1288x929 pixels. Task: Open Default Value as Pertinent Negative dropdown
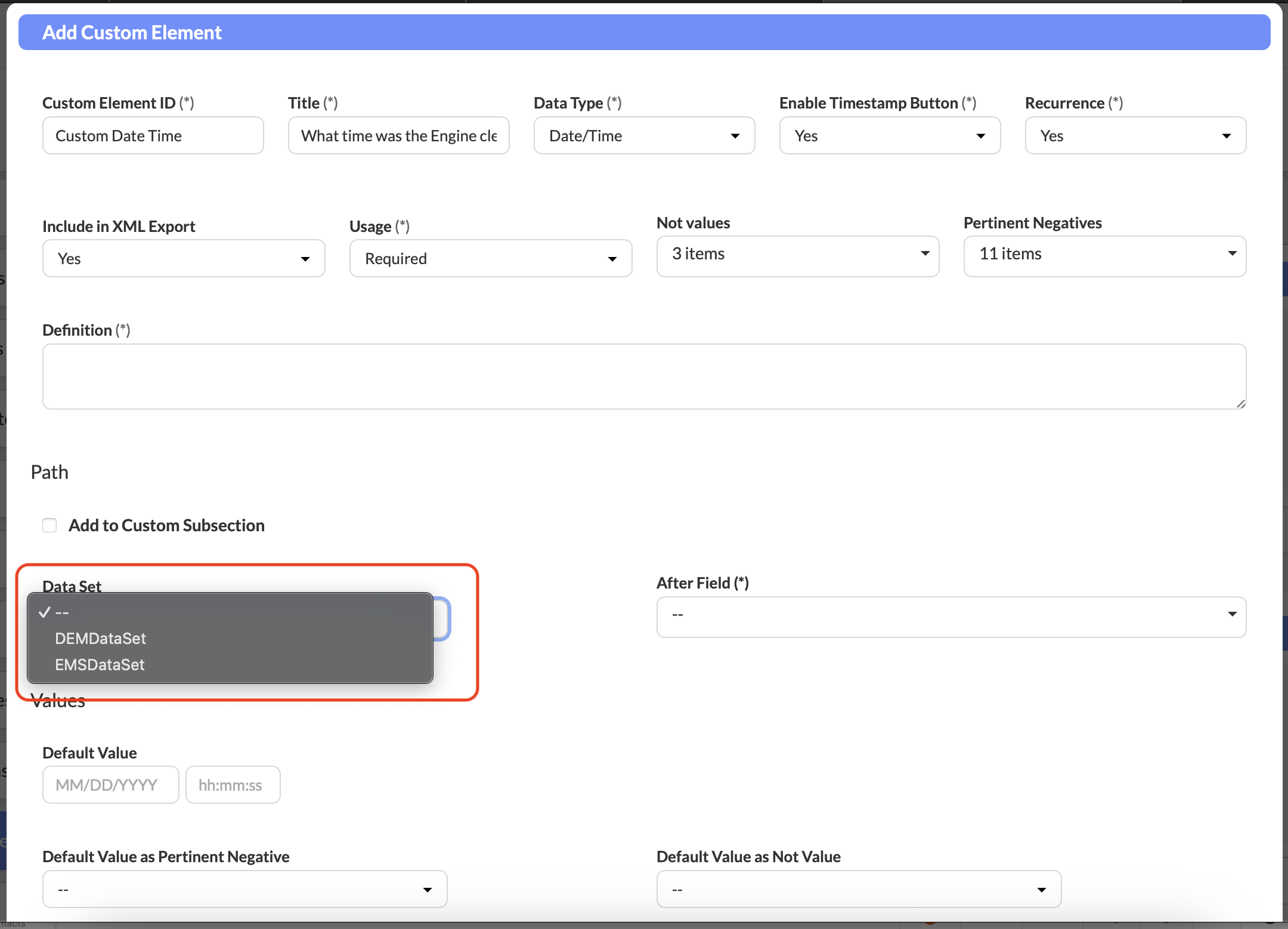[244, 890]
